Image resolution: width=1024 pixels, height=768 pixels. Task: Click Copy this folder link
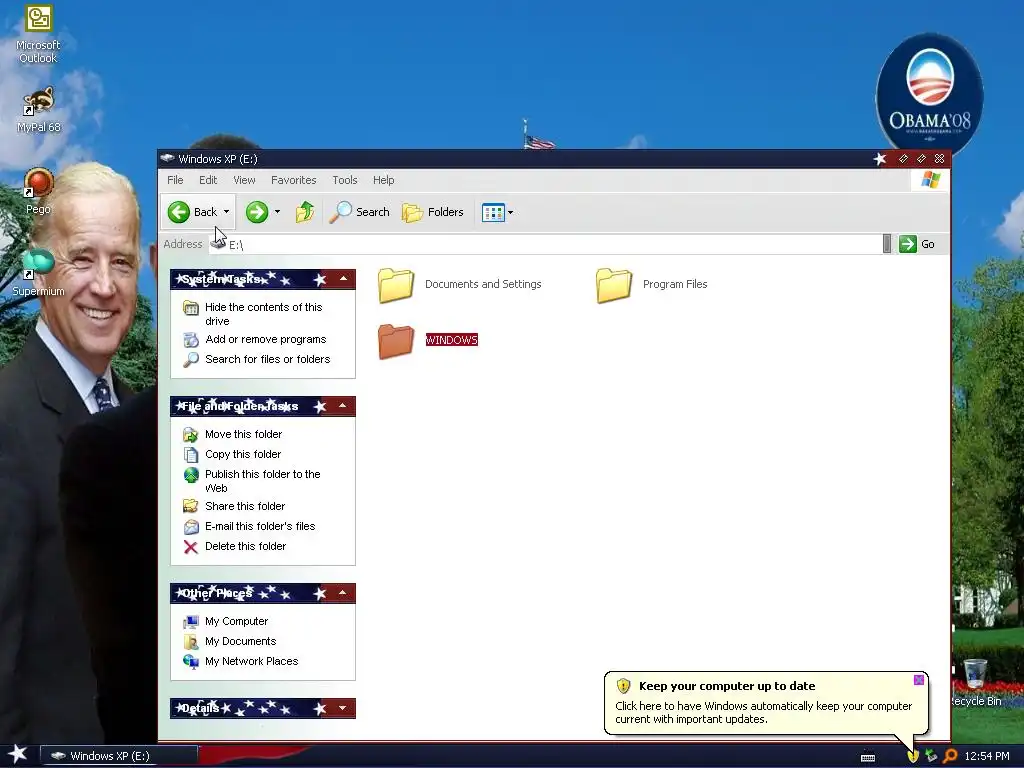coord(242,455)
